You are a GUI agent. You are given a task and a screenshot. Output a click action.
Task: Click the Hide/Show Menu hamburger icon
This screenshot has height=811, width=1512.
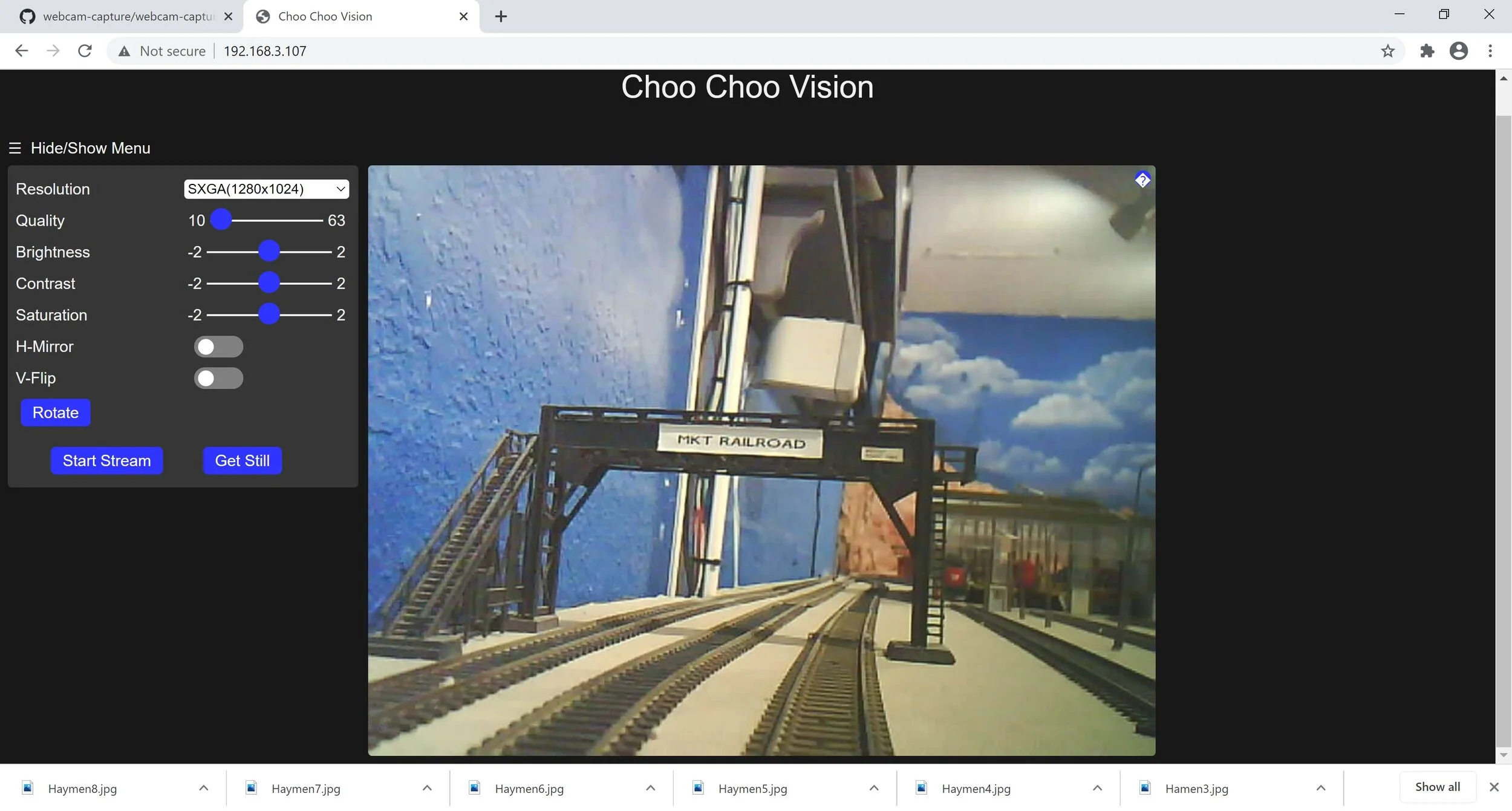click(x=15, y=148)
